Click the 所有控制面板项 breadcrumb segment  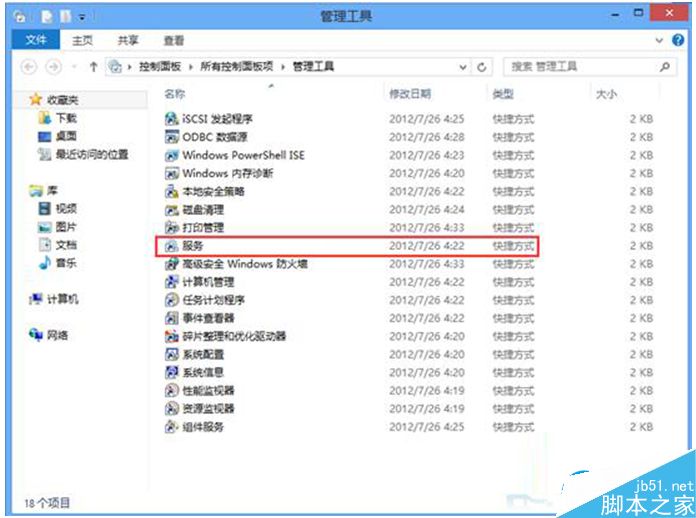237,67
